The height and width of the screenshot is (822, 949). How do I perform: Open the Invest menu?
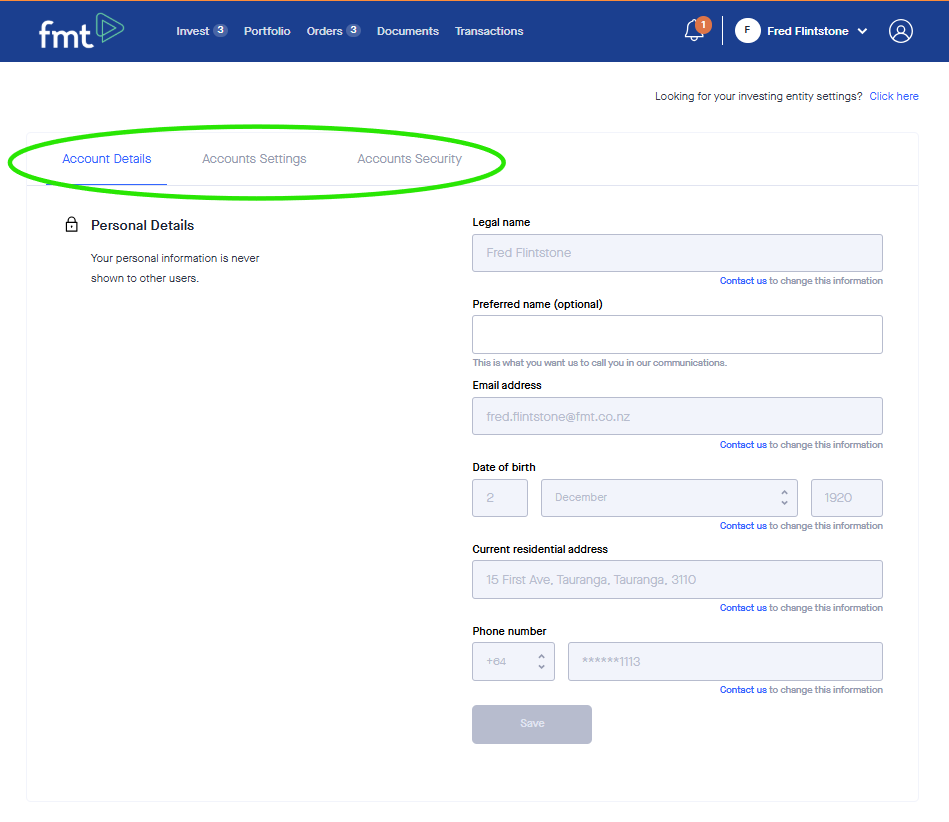coord(193,31)
